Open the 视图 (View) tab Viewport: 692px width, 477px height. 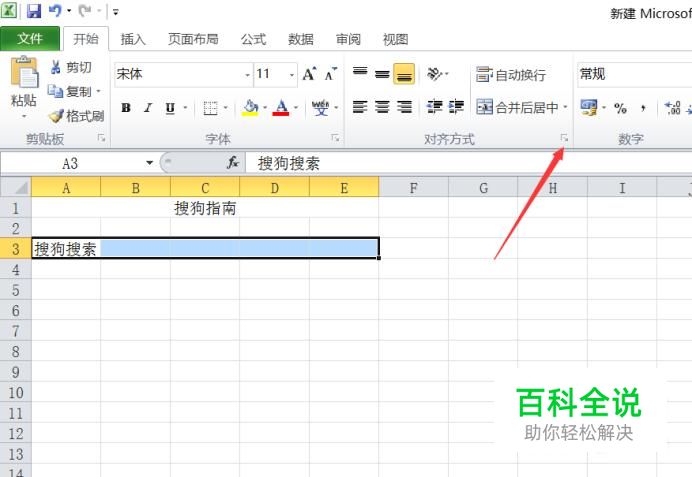(x=395, y=39)
